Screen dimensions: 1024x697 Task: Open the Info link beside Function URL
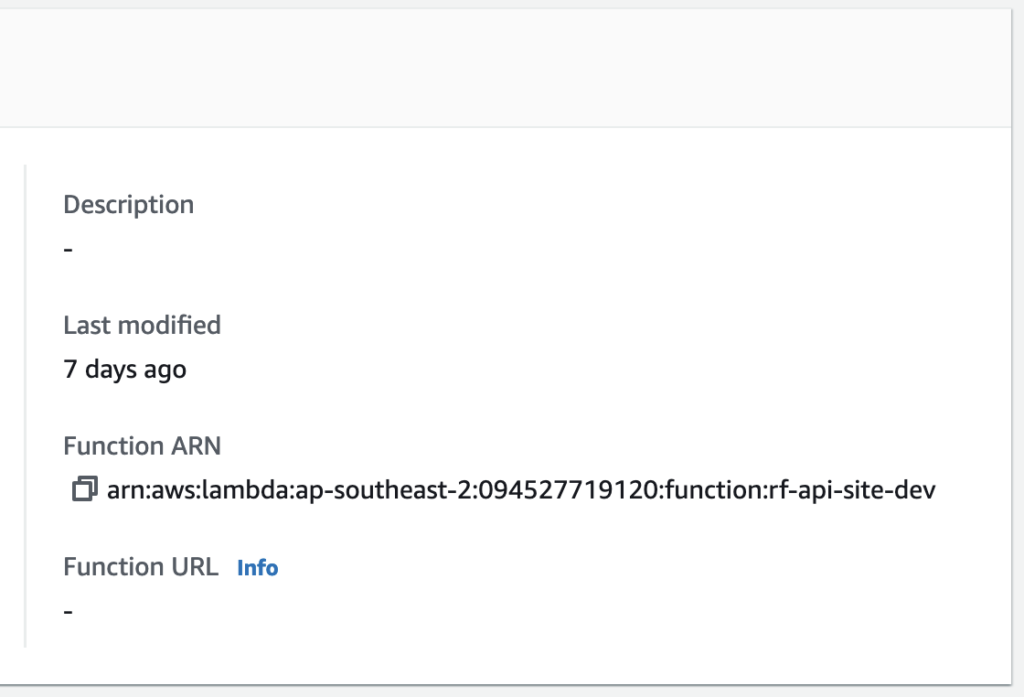click(257, 568)
